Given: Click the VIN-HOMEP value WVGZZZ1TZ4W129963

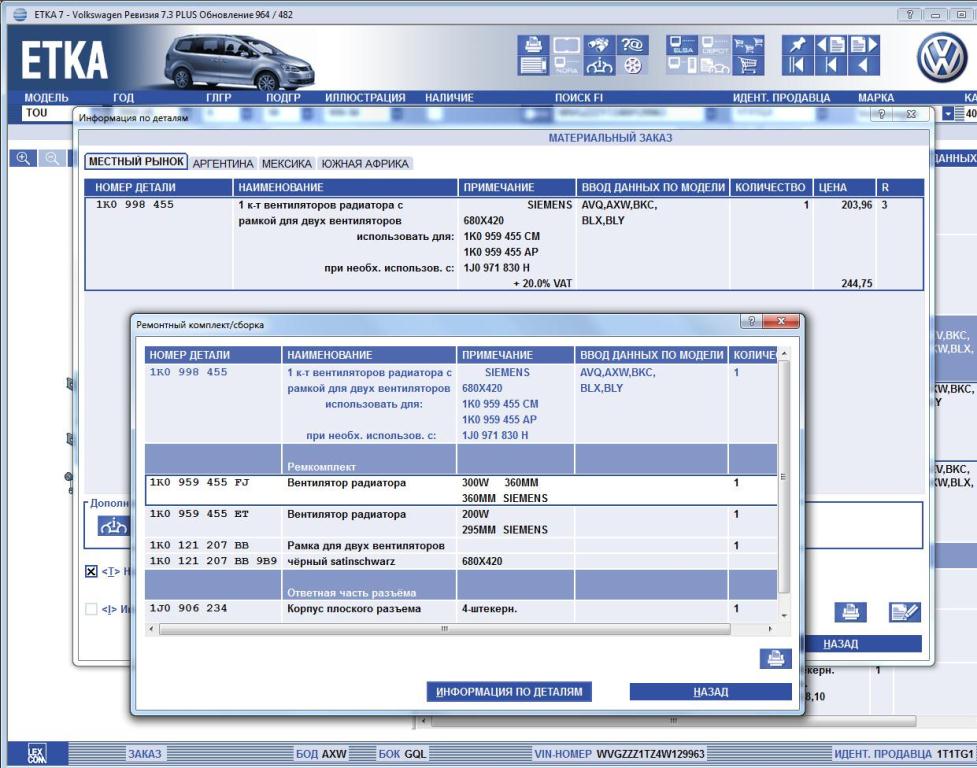Looking at the screenshot, I should (x=651, y=754).
